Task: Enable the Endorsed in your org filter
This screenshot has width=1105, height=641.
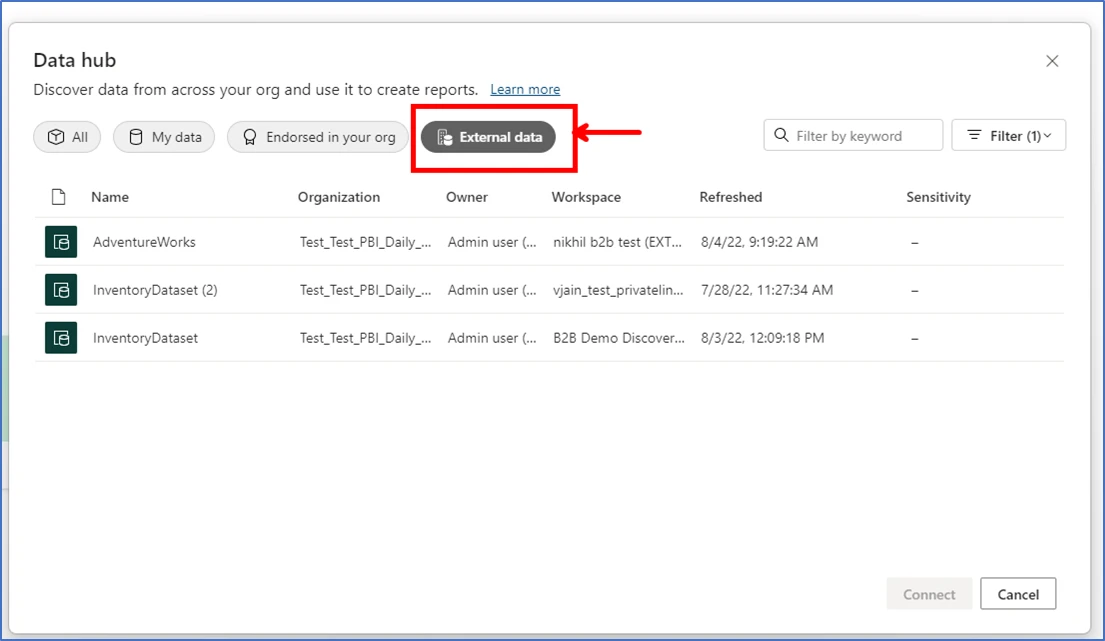Action: 318,136
